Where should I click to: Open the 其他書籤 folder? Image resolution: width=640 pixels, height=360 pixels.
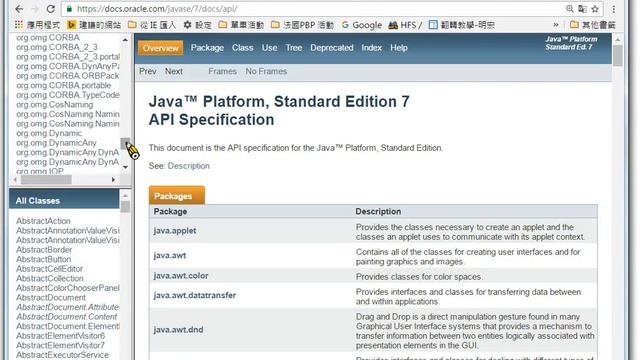coord(593,25)
